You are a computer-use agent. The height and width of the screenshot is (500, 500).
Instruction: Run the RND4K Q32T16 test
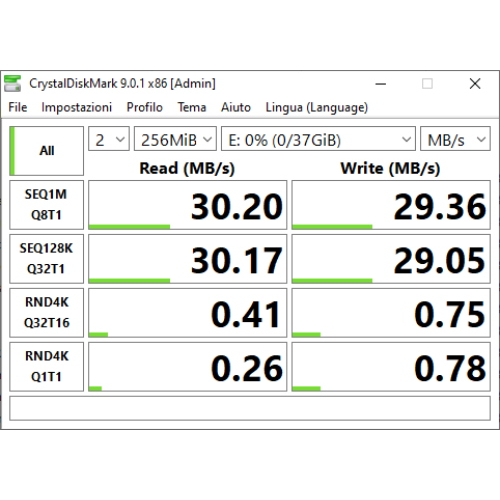[x=46, y=313]
